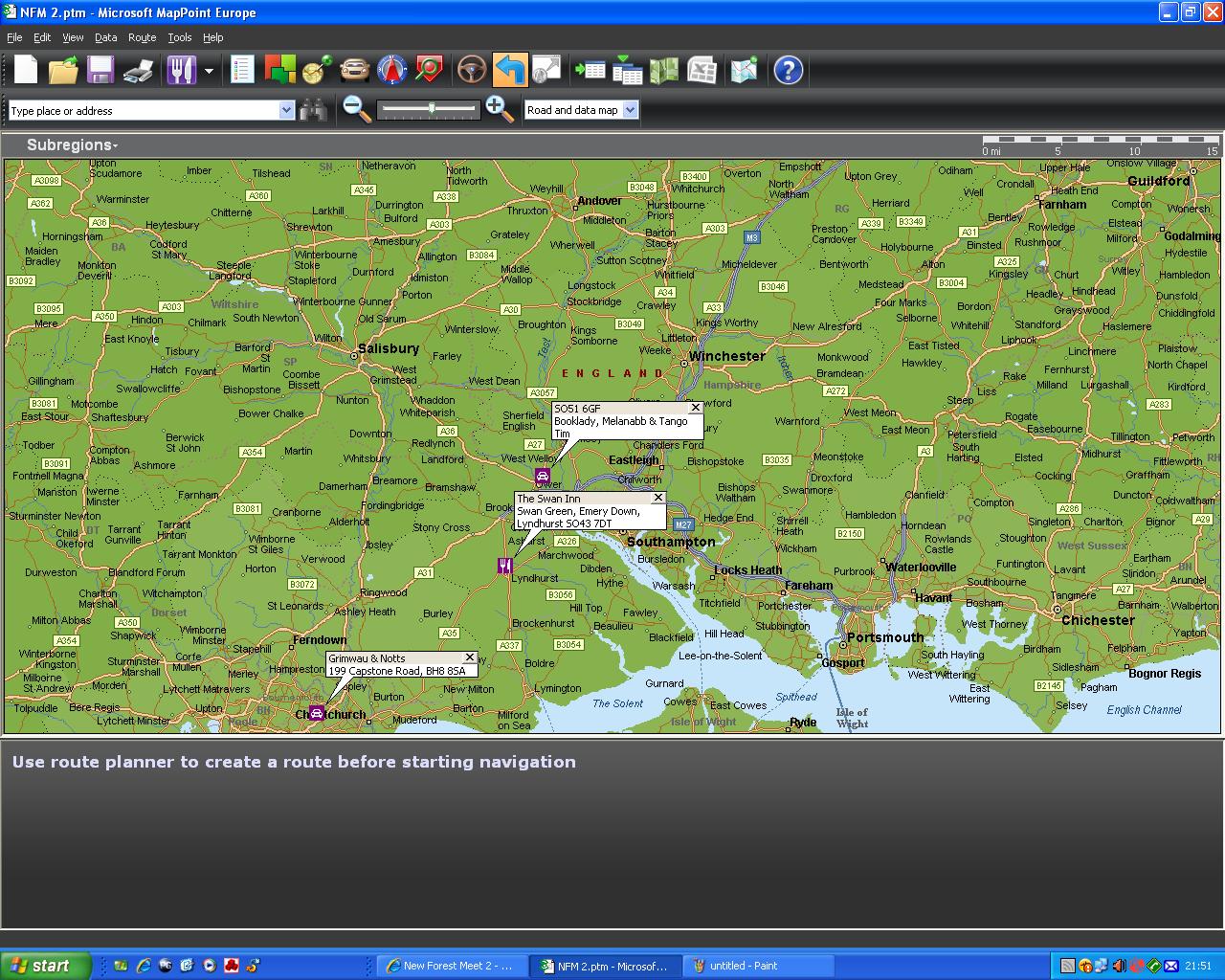Create a new map with New icon
The image size is (1225, 980).
[x=26, y=70]
